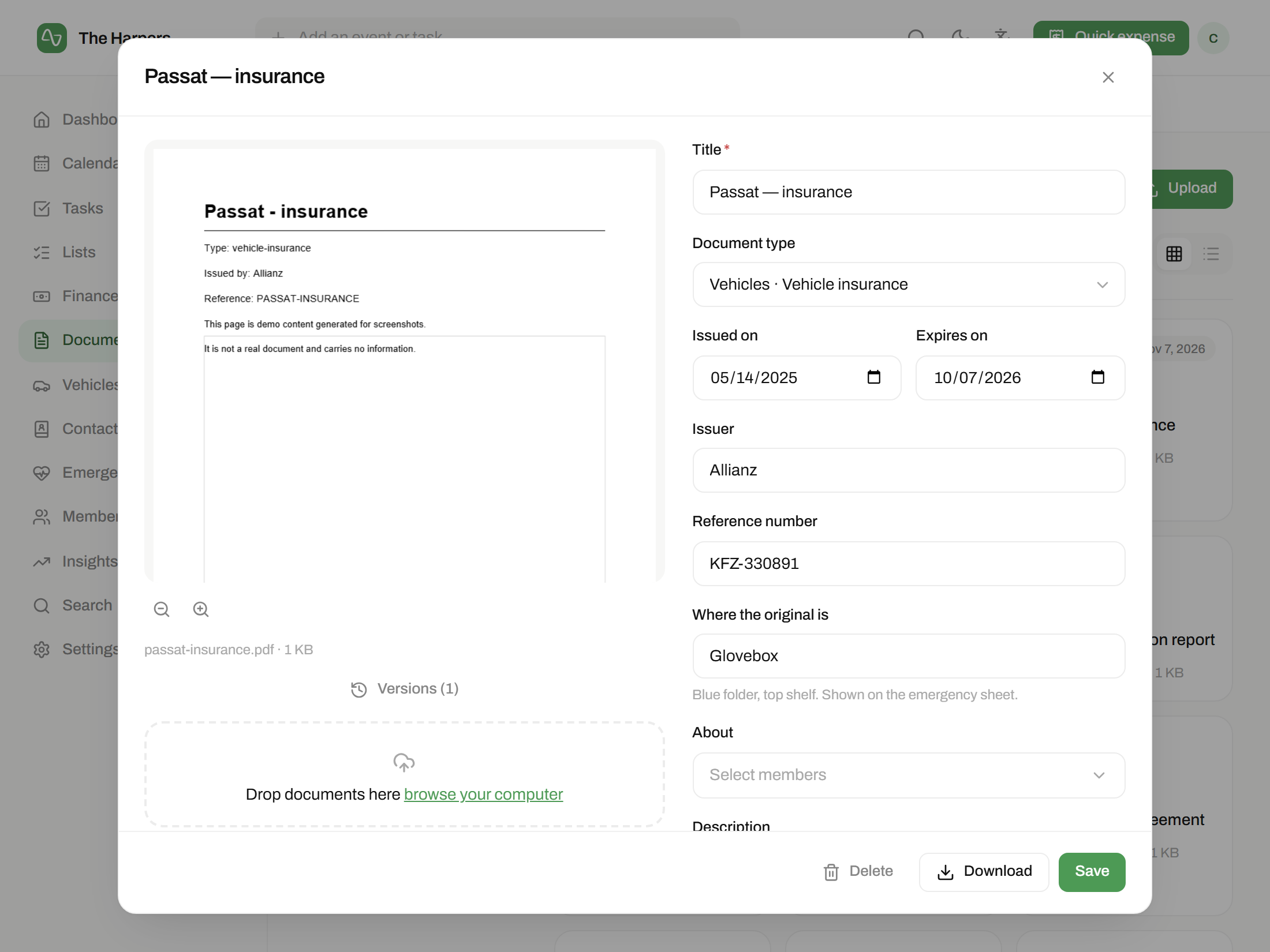Close the Passat insurance dialog
This screenshot has height=952, width=1270.
pos(1108,77)
